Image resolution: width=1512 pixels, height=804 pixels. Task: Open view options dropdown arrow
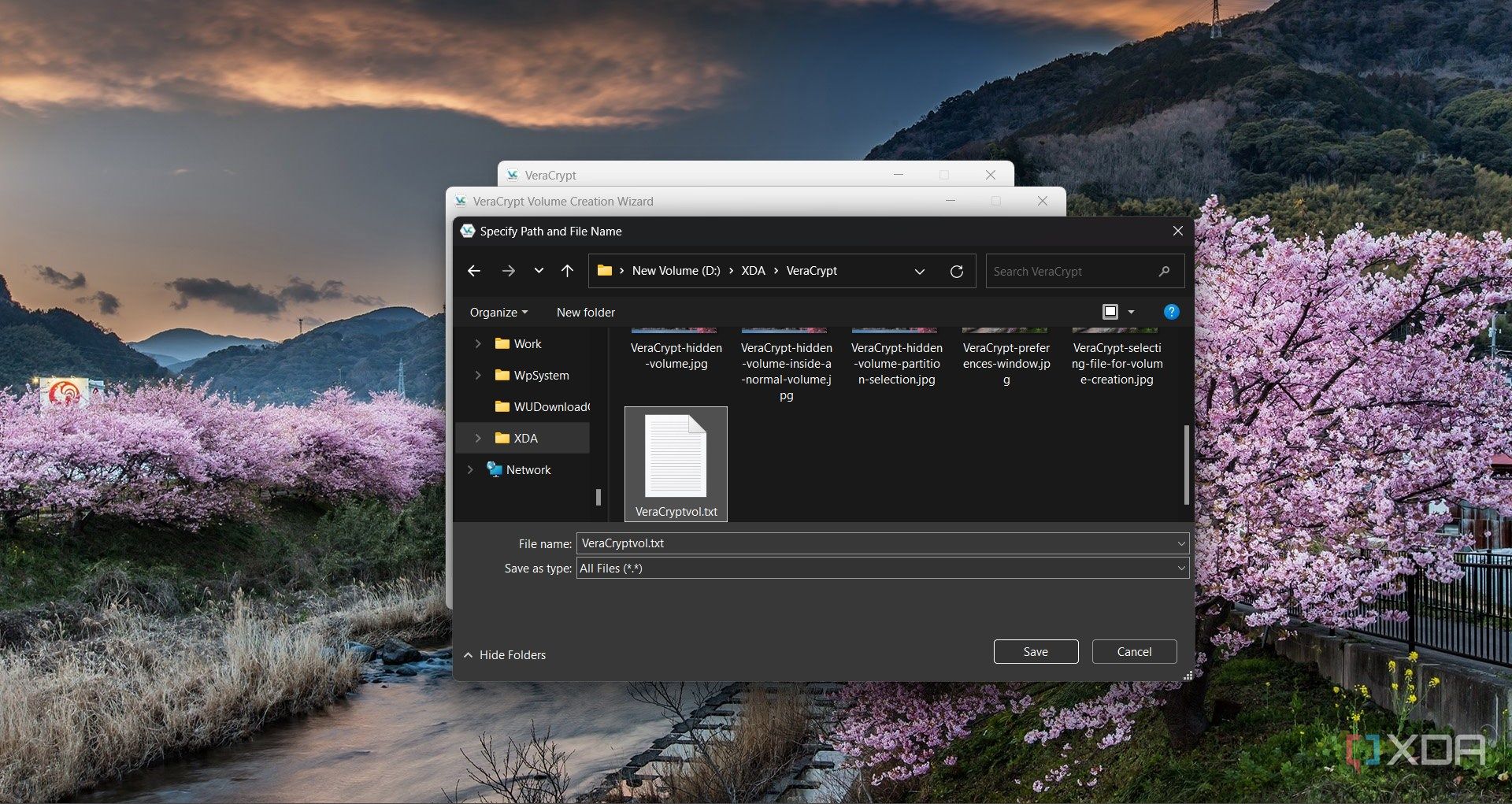point(1132,312)
